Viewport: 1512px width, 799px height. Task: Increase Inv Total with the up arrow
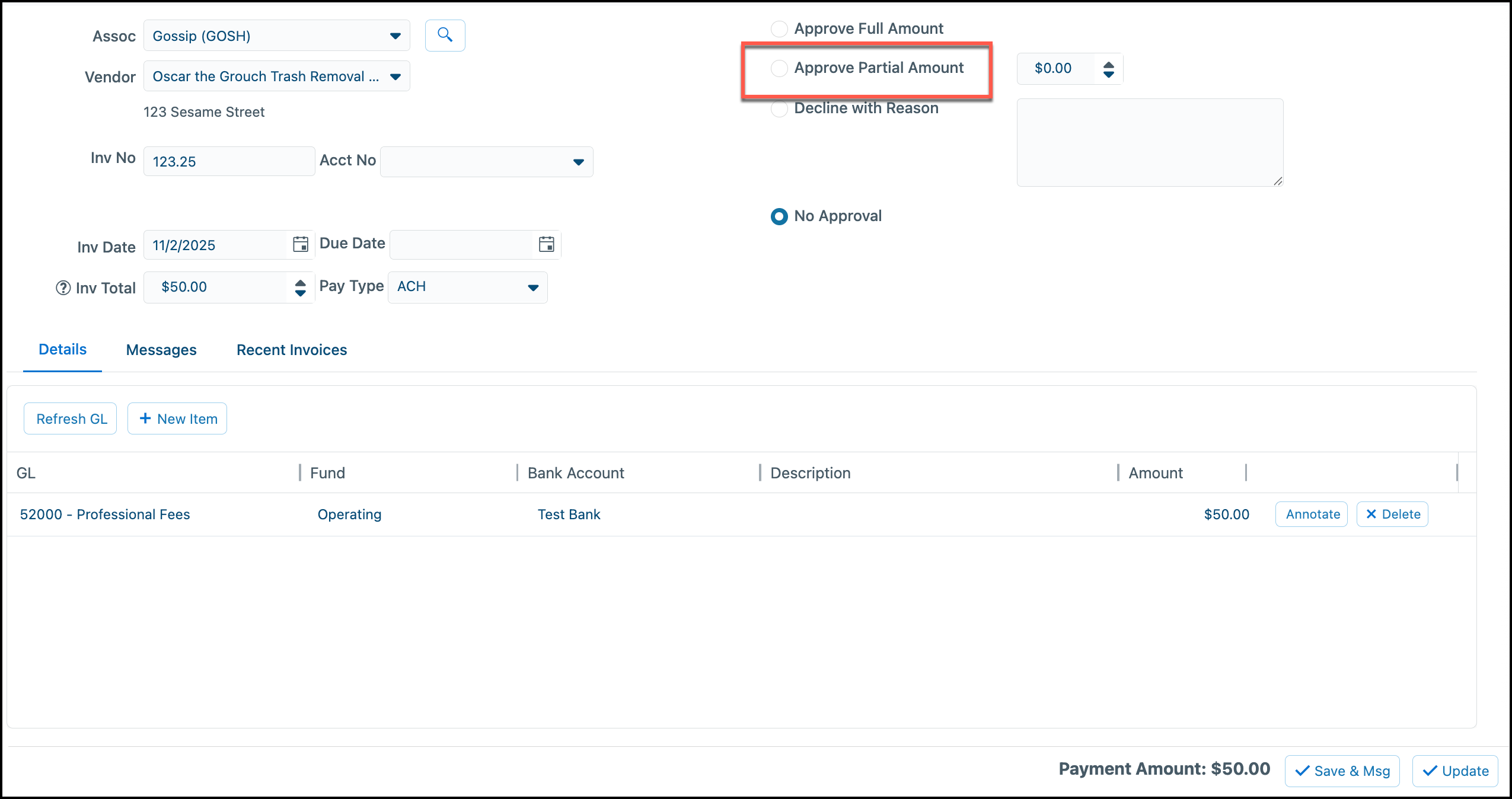click(x=301, y=283)
